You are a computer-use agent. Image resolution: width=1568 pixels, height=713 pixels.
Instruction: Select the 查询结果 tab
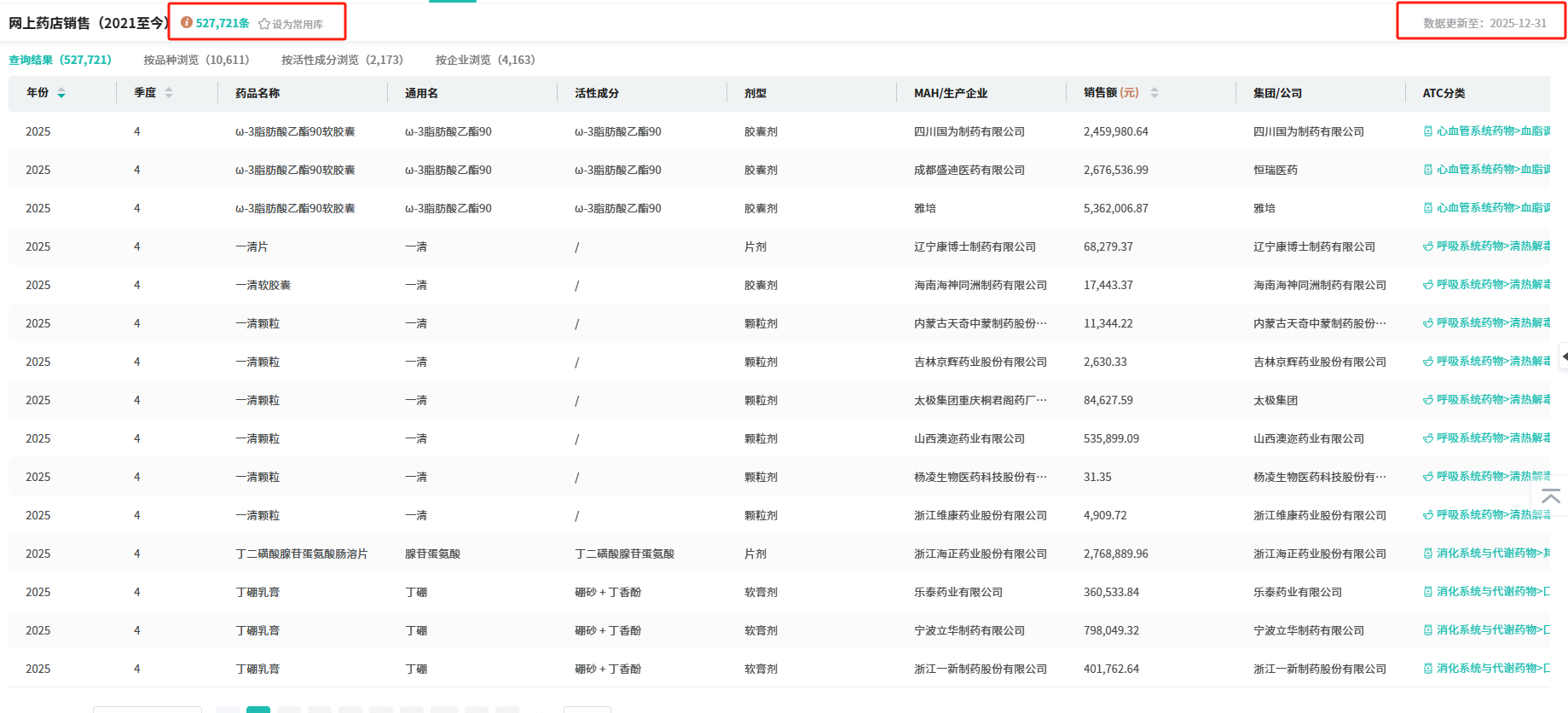(60, 60)
